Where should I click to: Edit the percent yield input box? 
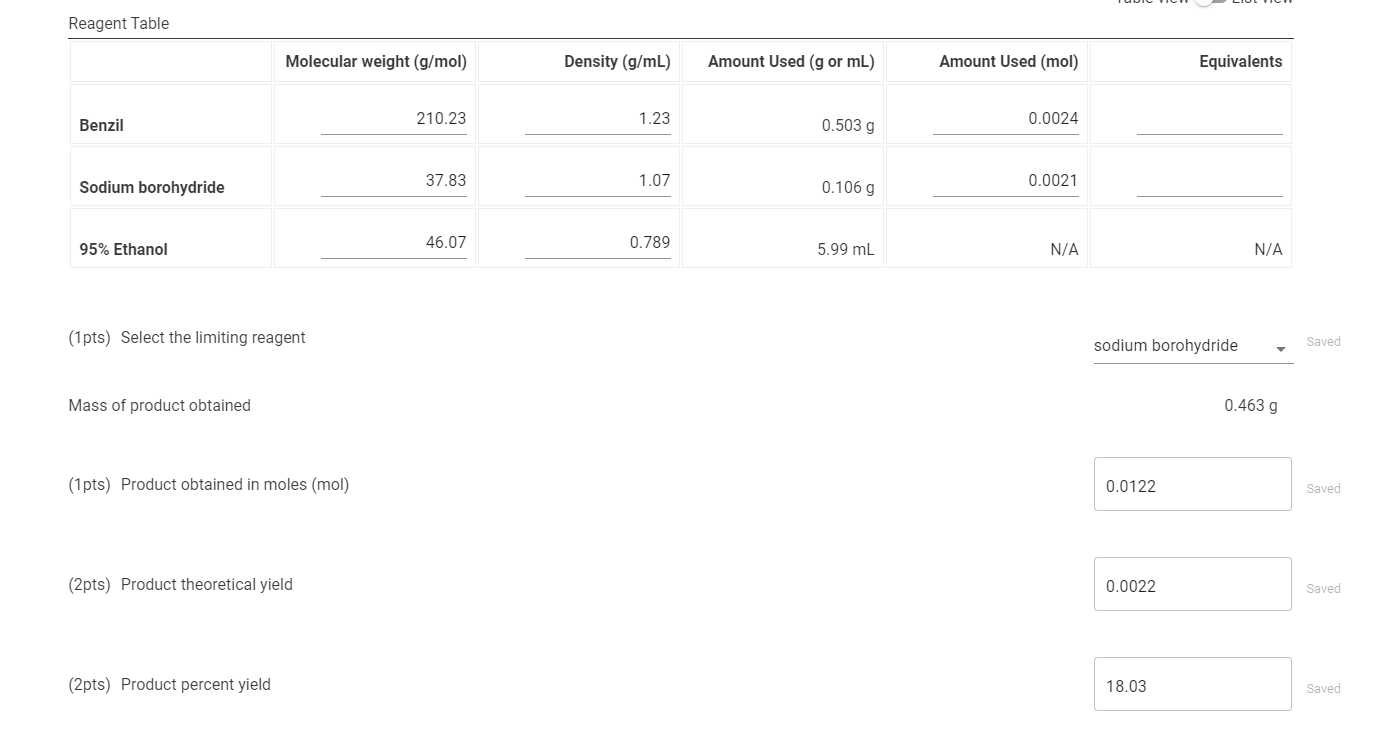[1192, 684]
